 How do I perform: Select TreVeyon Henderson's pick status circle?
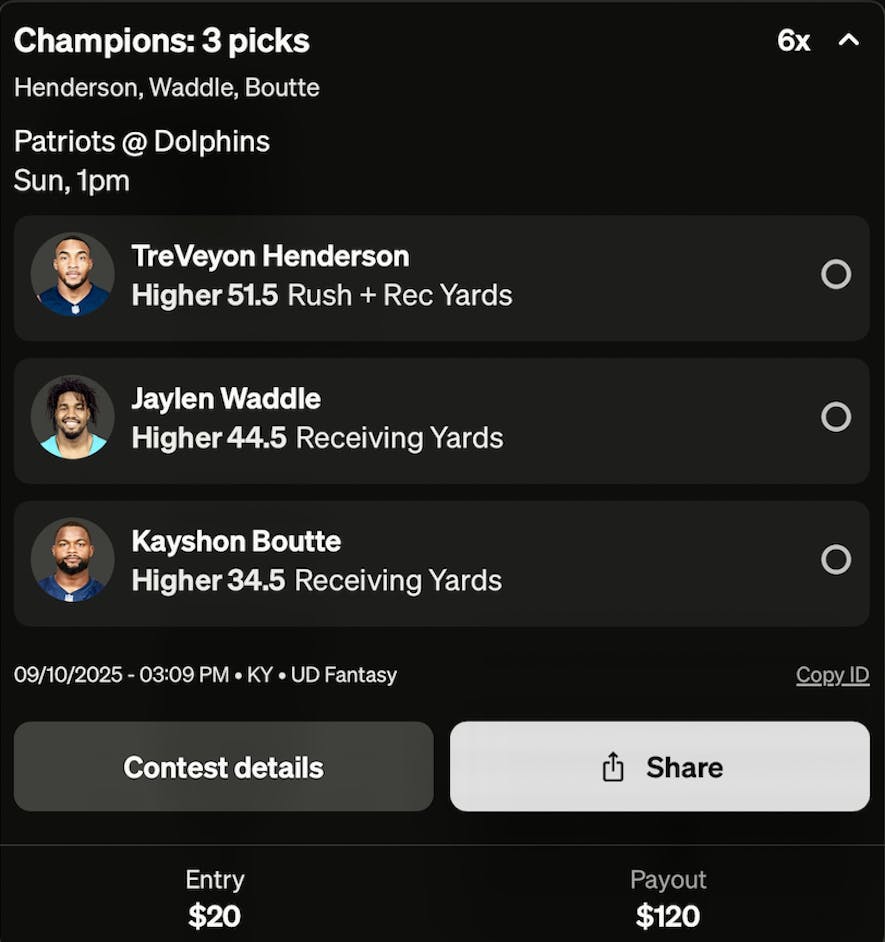pos(836,275)
